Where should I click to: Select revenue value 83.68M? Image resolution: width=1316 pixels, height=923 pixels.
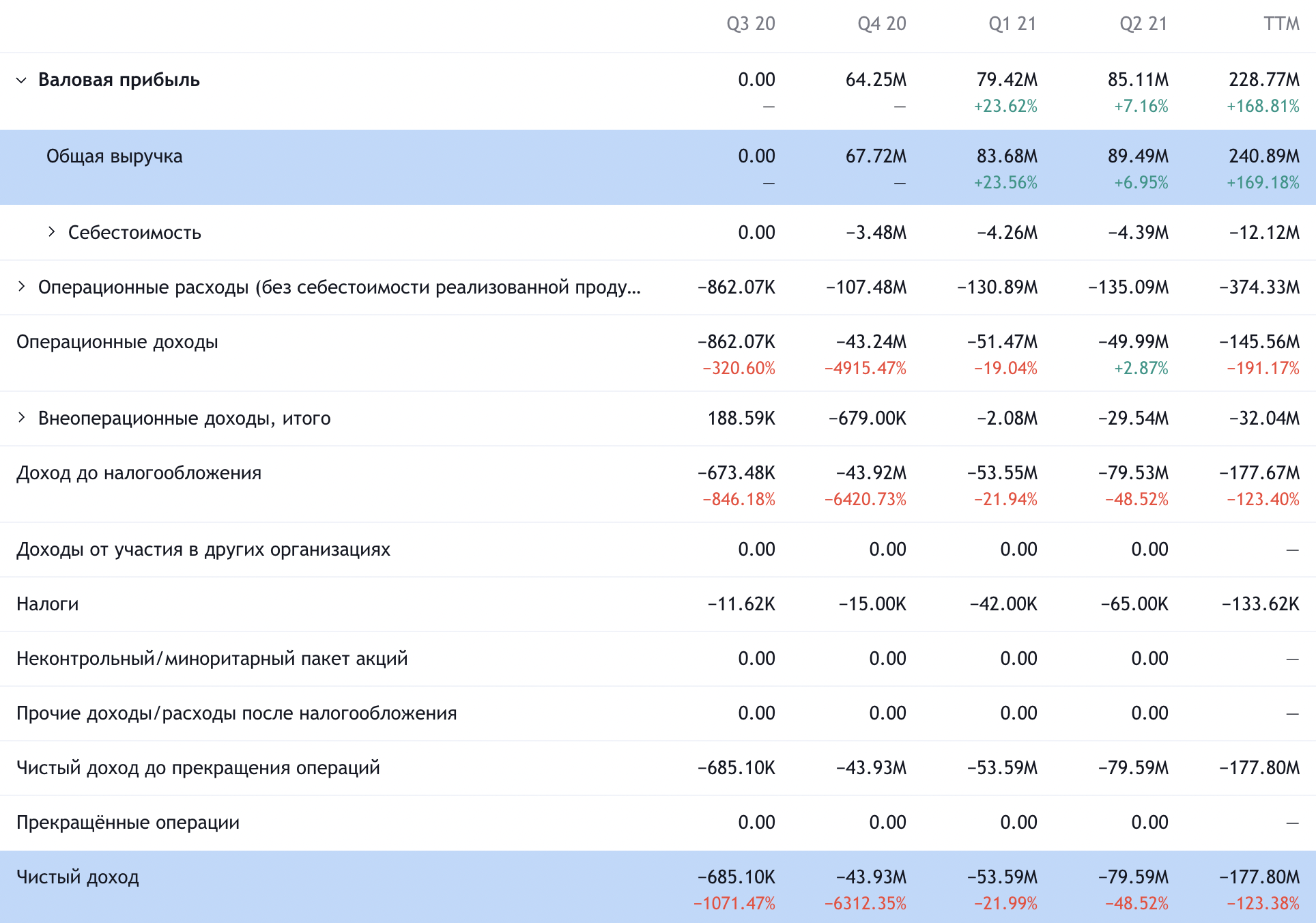click(x=1007, y=156)
